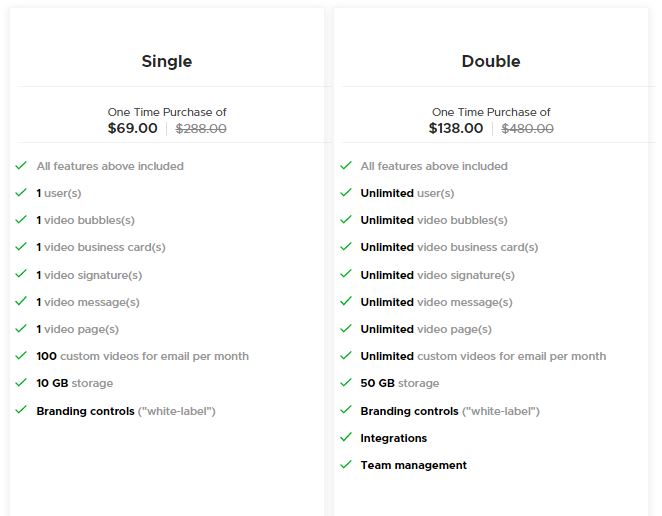Click 1 video business card(s) text
The image size is (662, 516).
101,247
